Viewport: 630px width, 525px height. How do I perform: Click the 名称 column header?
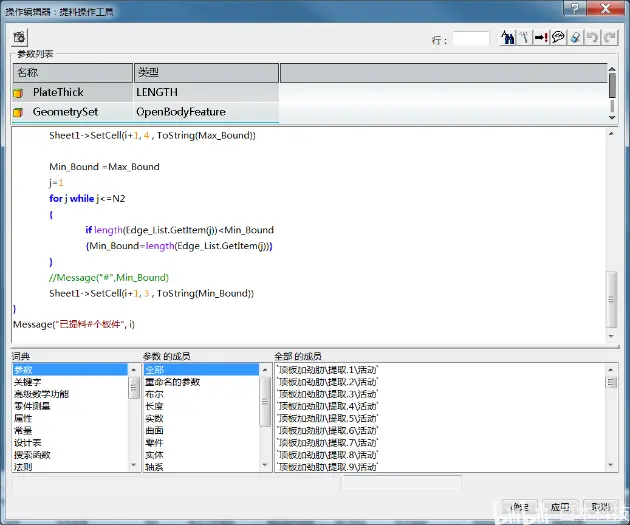tap(73, 73)
